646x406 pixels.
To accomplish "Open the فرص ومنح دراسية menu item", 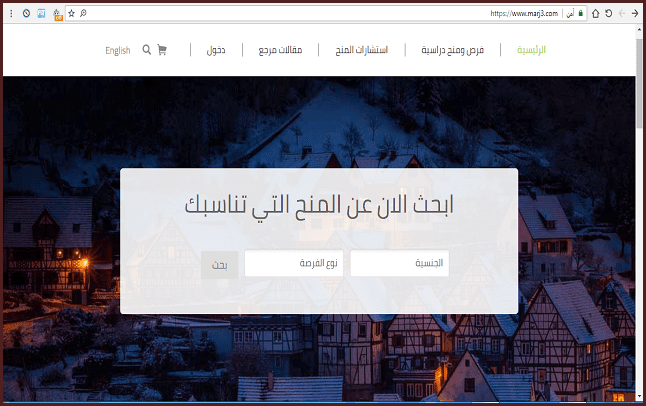I will (x=452, y=50).
